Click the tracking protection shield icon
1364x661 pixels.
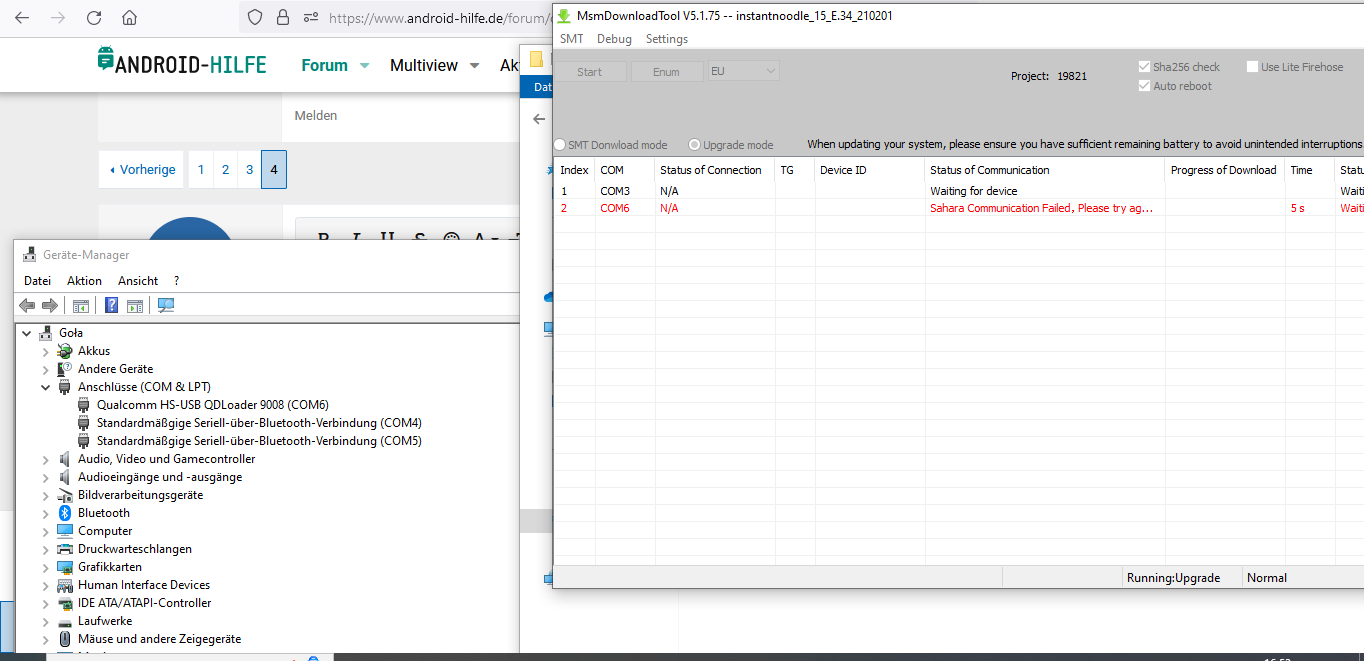coord(255,17)
